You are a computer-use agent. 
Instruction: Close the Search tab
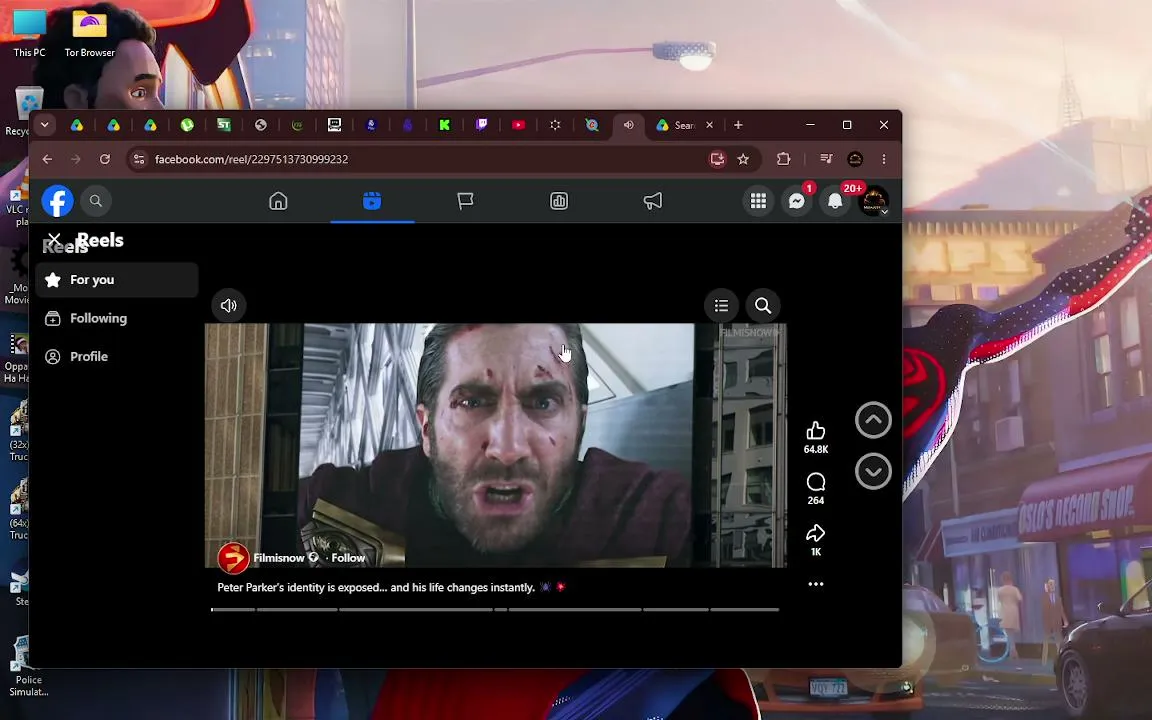point(709,125)
